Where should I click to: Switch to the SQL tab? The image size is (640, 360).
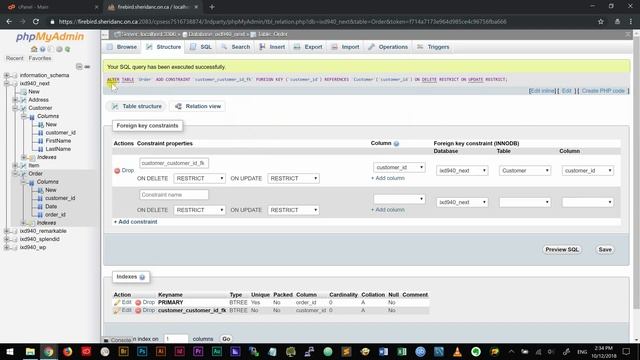pyautogui.click(x=201, y=47)
